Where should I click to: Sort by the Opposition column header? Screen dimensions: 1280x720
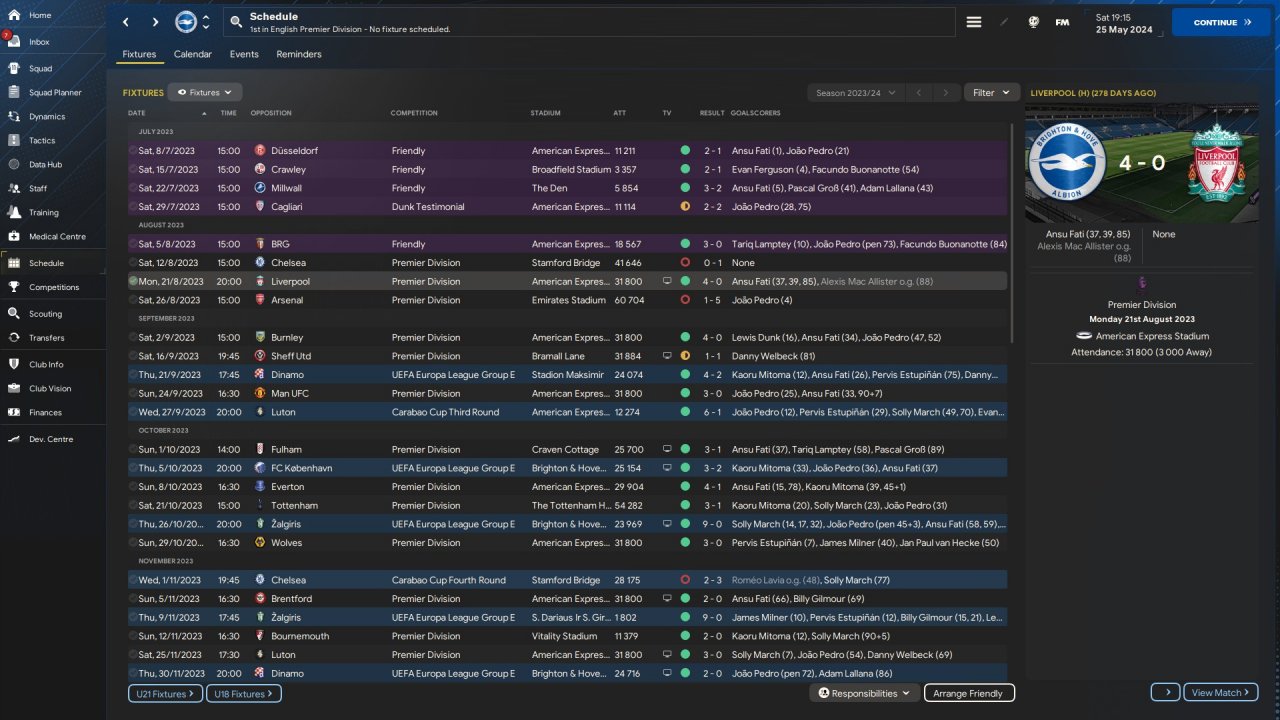(x=271, y=113)
